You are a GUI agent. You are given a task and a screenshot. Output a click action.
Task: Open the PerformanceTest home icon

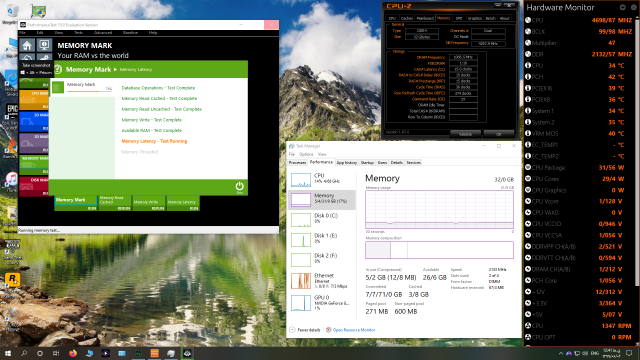pos(27,45)
